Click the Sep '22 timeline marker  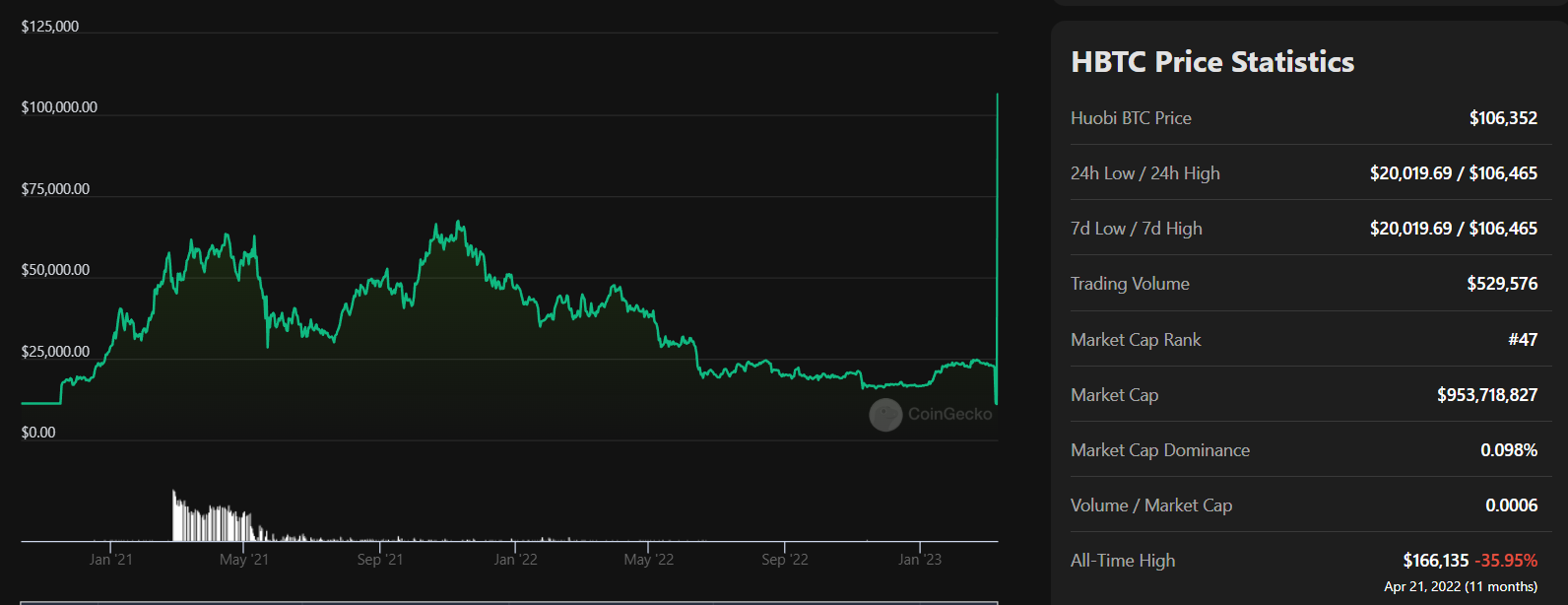(784, 560)
